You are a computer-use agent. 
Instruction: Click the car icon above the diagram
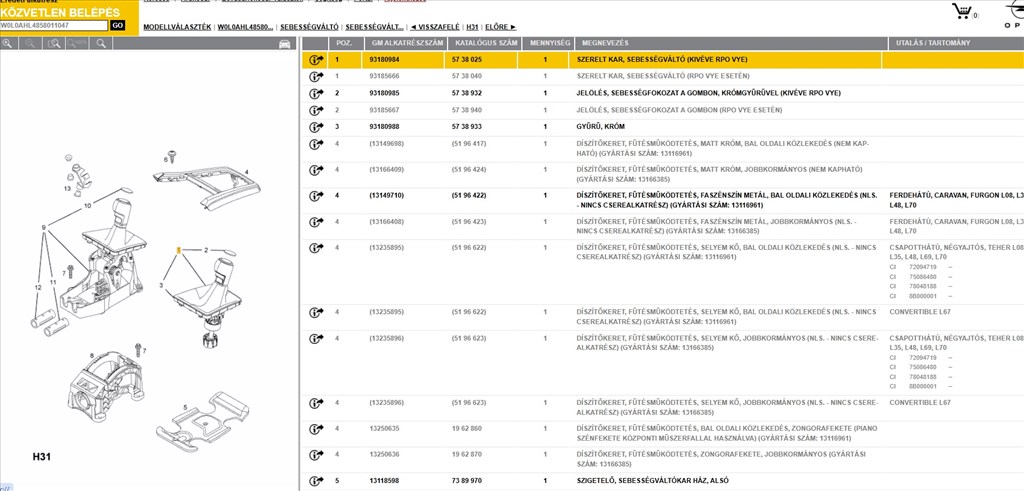(x=285, y=44)
